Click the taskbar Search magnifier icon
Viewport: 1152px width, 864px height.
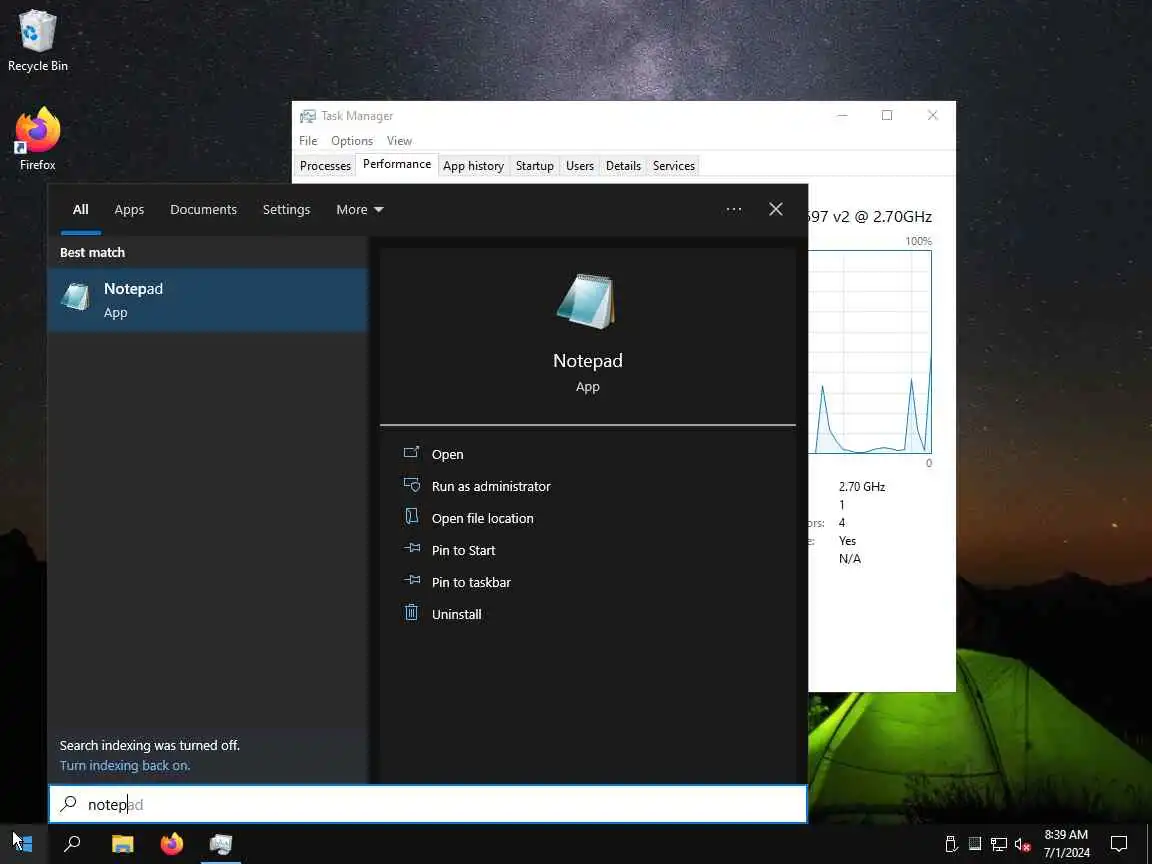tap(72, 843)
